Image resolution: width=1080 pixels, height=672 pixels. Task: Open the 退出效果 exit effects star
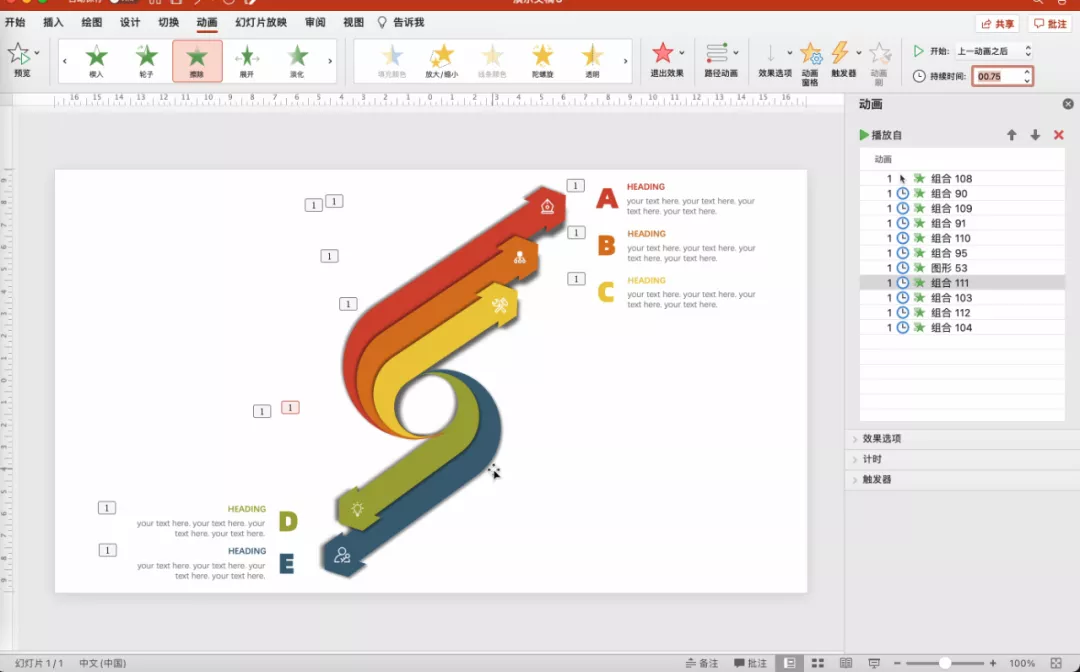(x=663, y=53)
